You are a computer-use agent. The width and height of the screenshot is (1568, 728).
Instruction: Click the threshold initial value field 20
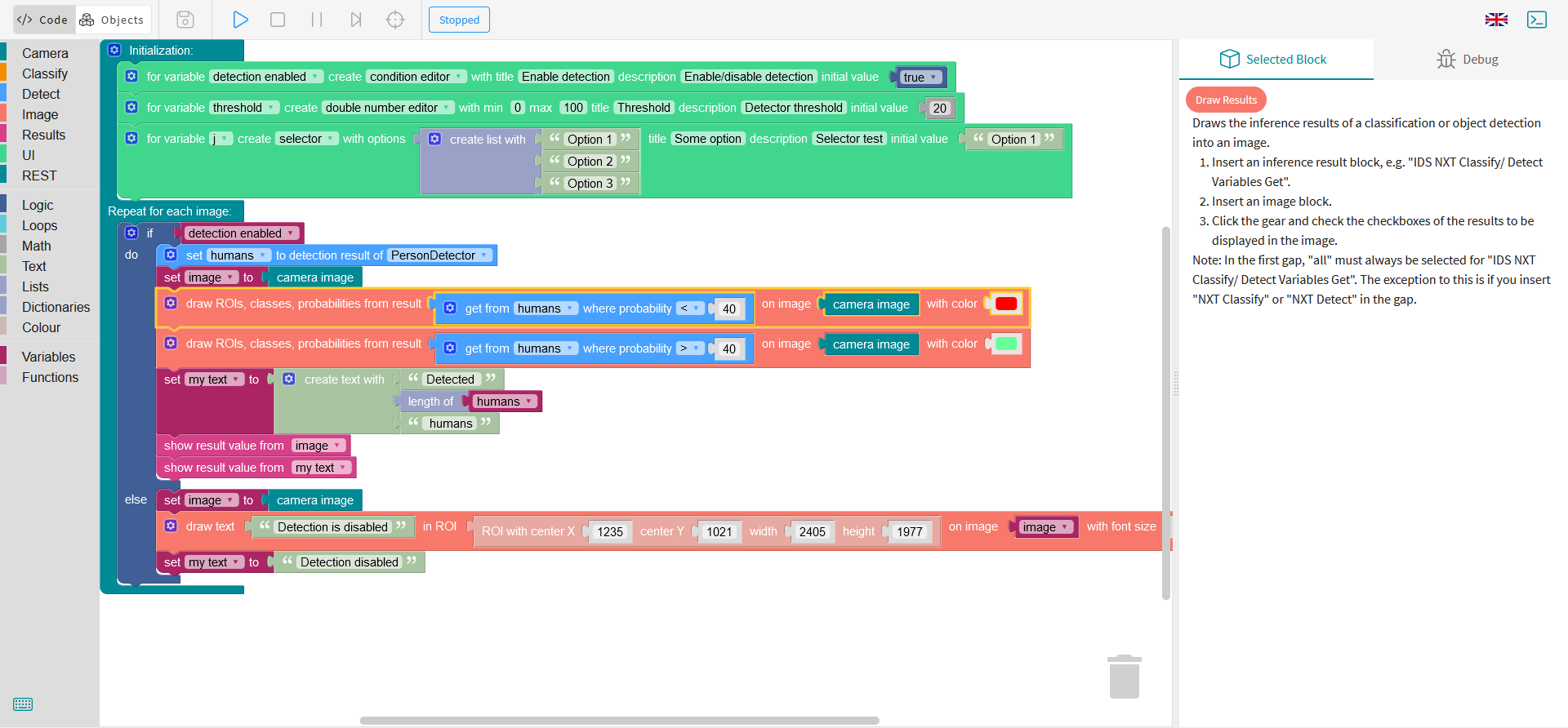coord(940,108)
